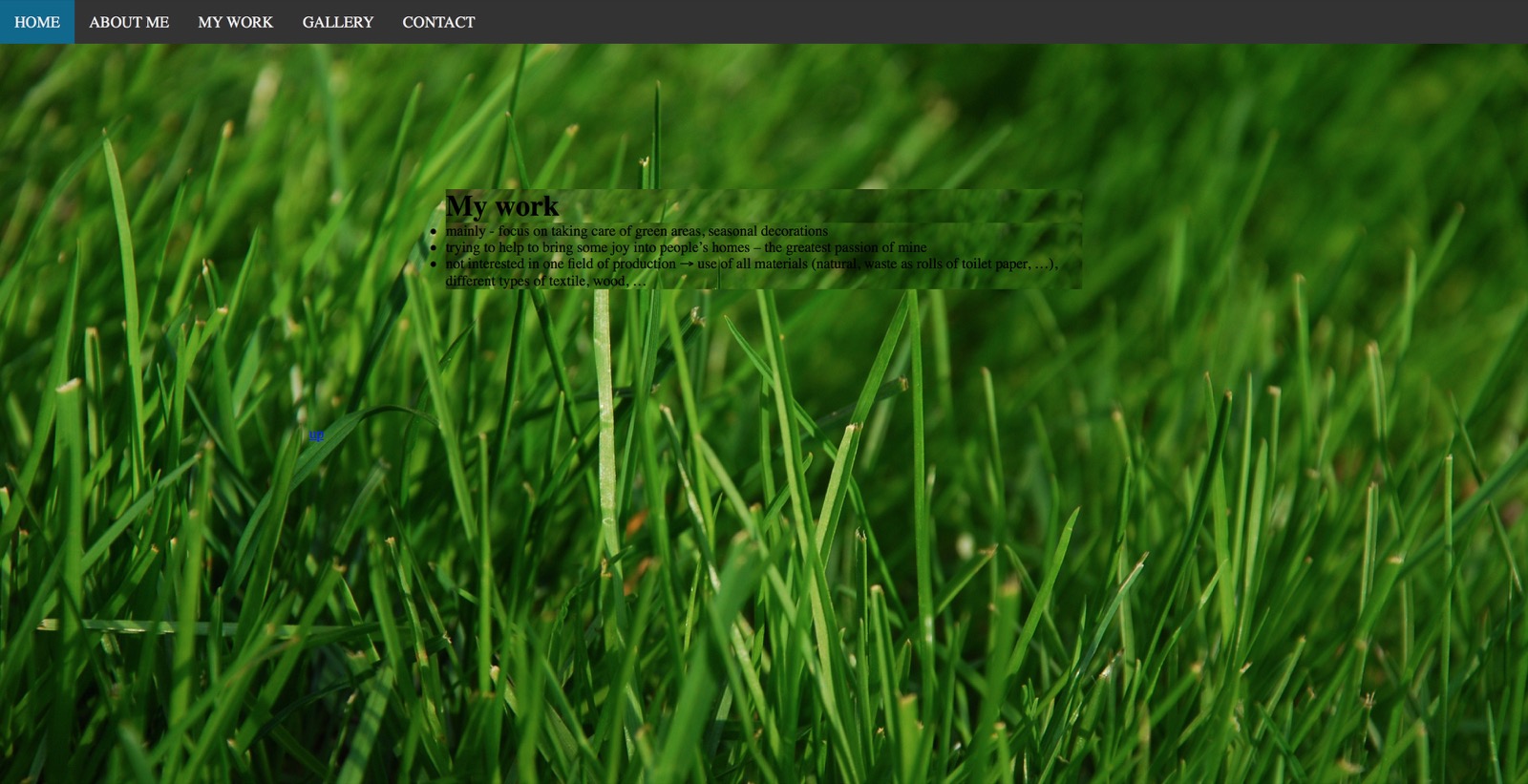
Task: Select MY WORK in the navigation bar
Action: 236,22
